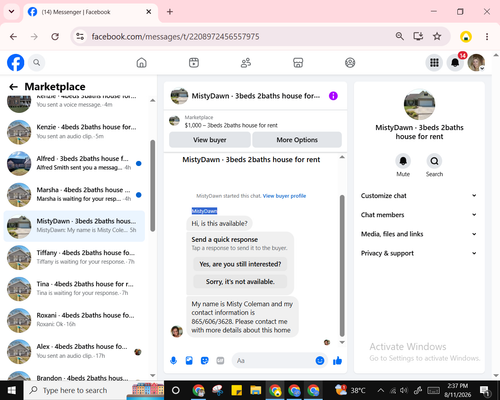Record a voice clip with microphone icon
This screenshot has width=500, height=400.
point(173,360)
